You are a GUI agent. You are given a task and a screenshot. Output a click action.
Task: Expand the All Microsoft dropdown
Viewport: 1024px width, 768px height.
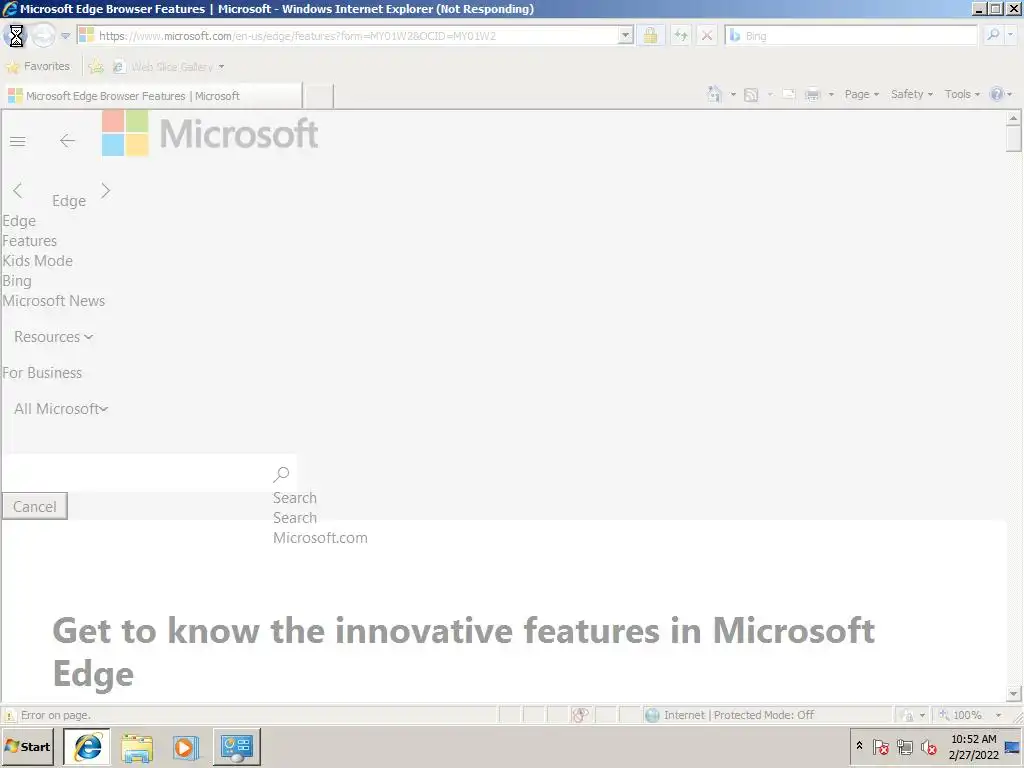coord(61,409)
